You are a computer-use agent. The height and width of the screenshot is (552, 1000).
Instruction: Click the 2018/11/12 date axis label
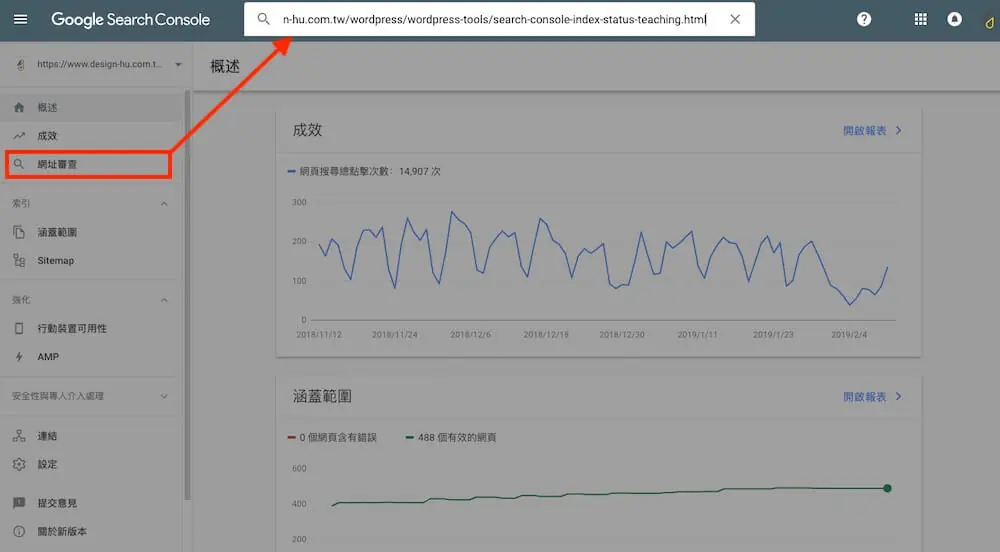tap(319, 335)
